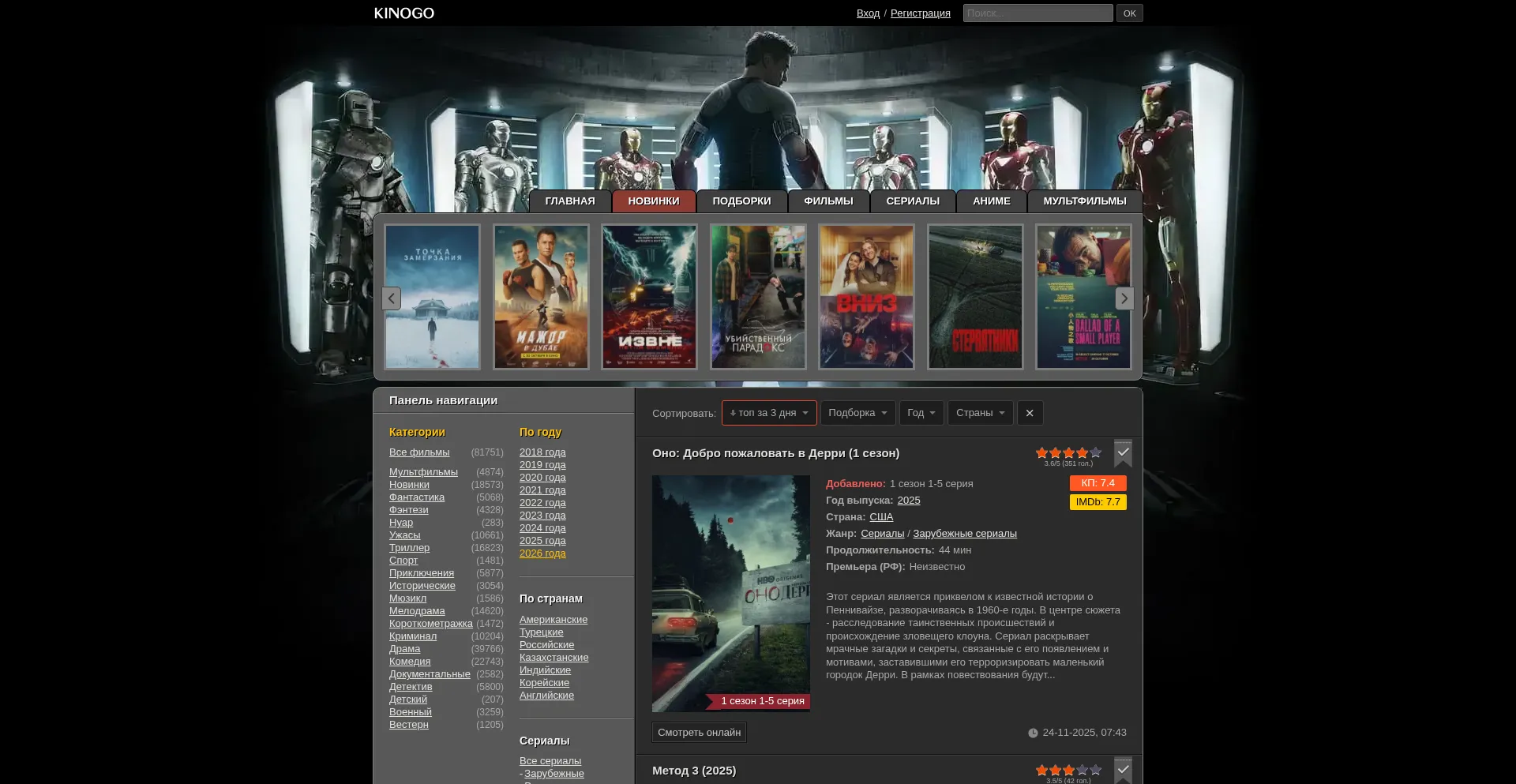1516x784 pixels.
Task: Expand the 'топ за 3 дня' sort dropdown
Action: point(768,413)
